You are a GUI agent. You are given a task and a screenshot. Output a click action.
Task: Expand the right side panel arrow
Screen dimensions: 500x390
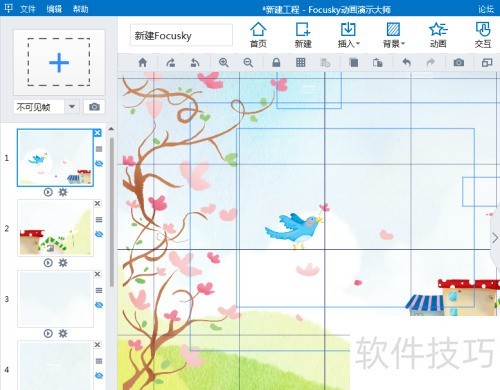[495, 238]
